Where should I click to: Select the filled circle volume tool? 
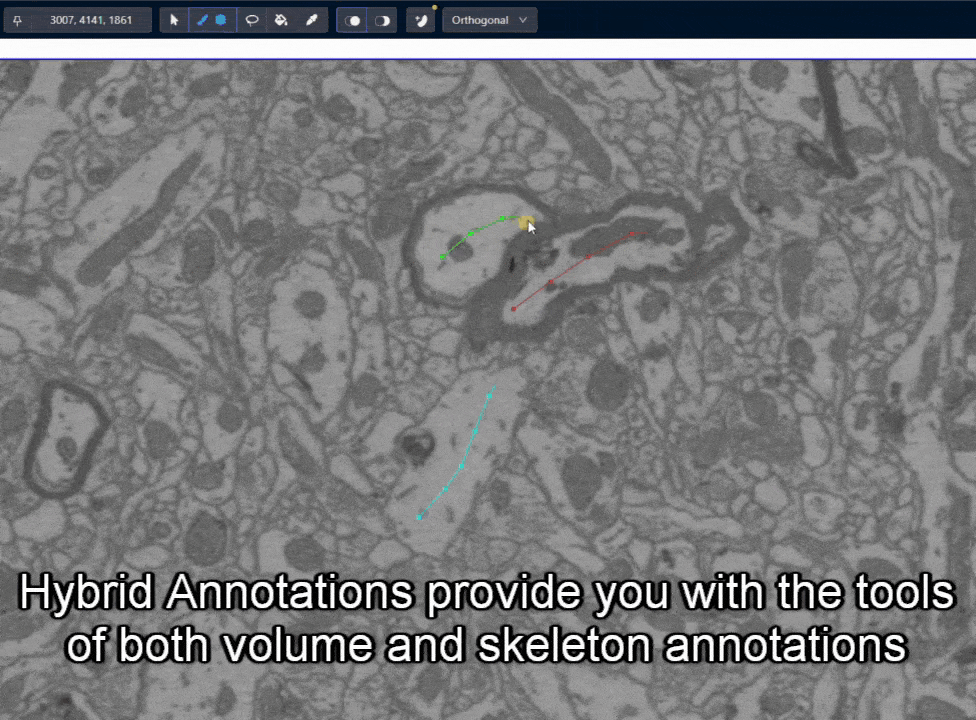[221, 21]
